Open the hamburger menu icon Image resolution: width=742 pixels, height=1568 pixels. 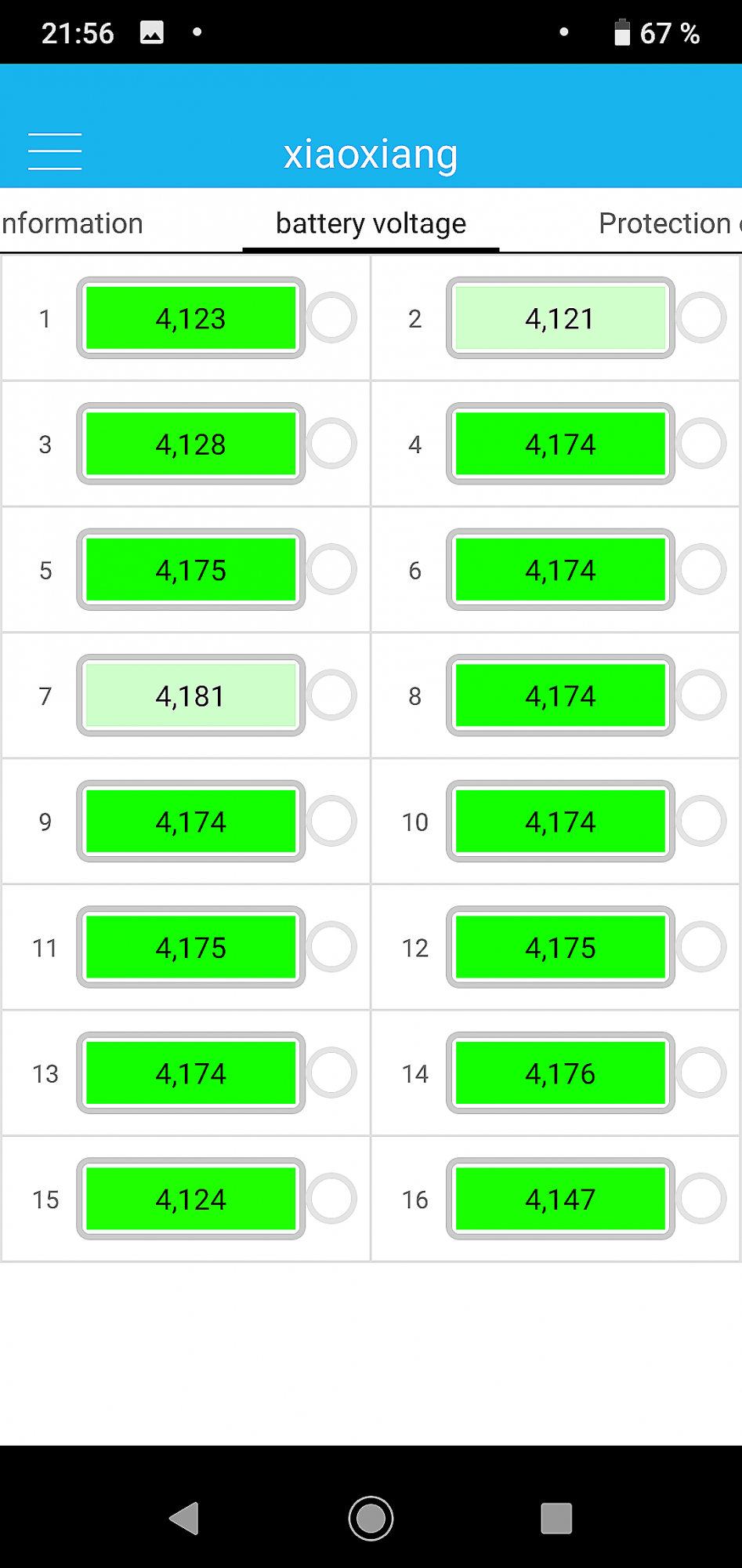(x=55, y=151)
